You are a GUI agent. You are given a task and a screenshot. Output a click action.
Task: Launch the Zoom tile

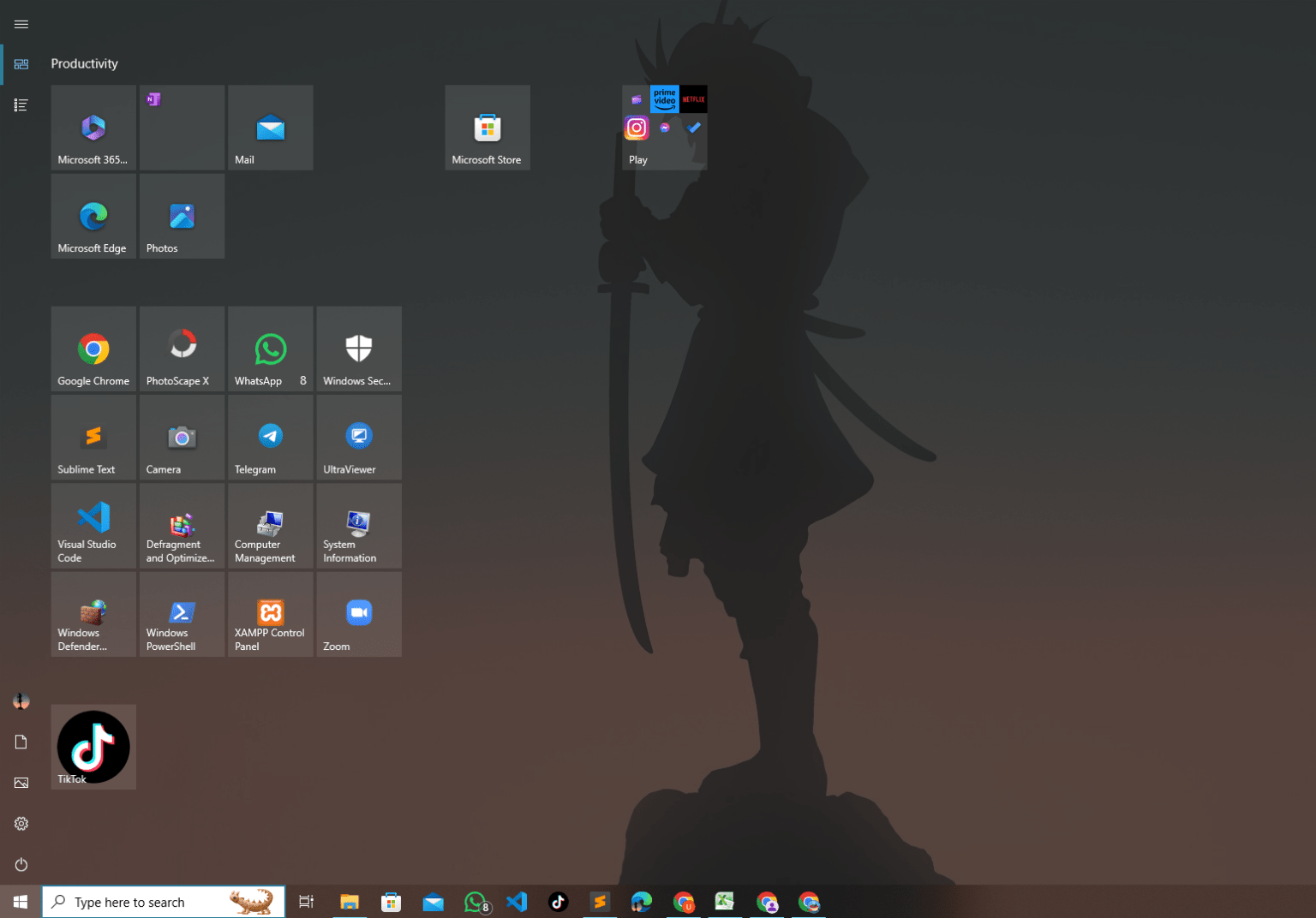click(x=358, y=614)
